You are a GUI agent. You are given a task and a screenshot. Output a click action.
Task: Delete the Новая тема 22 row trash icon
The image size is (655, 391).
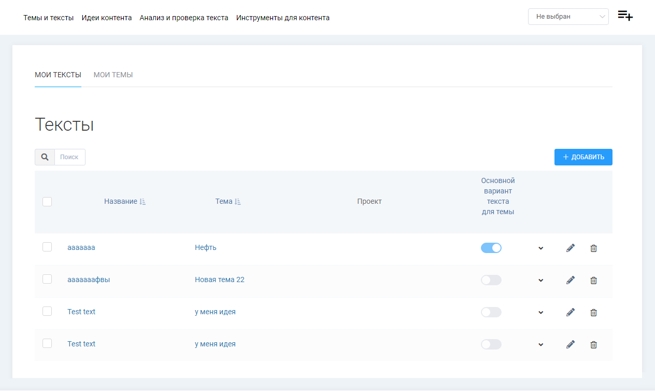coord(593,281)
